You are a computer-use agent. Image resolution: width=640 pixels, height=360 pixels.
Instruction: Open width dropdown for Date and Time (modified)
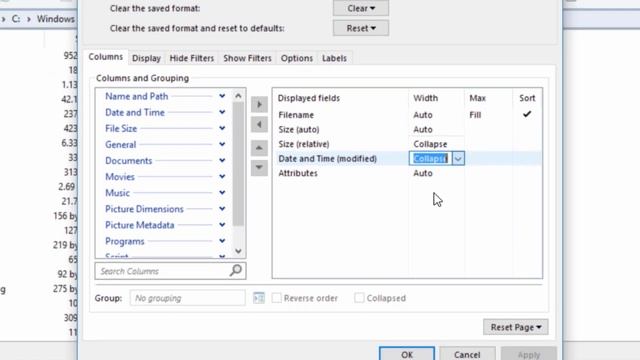pos(458,158)
